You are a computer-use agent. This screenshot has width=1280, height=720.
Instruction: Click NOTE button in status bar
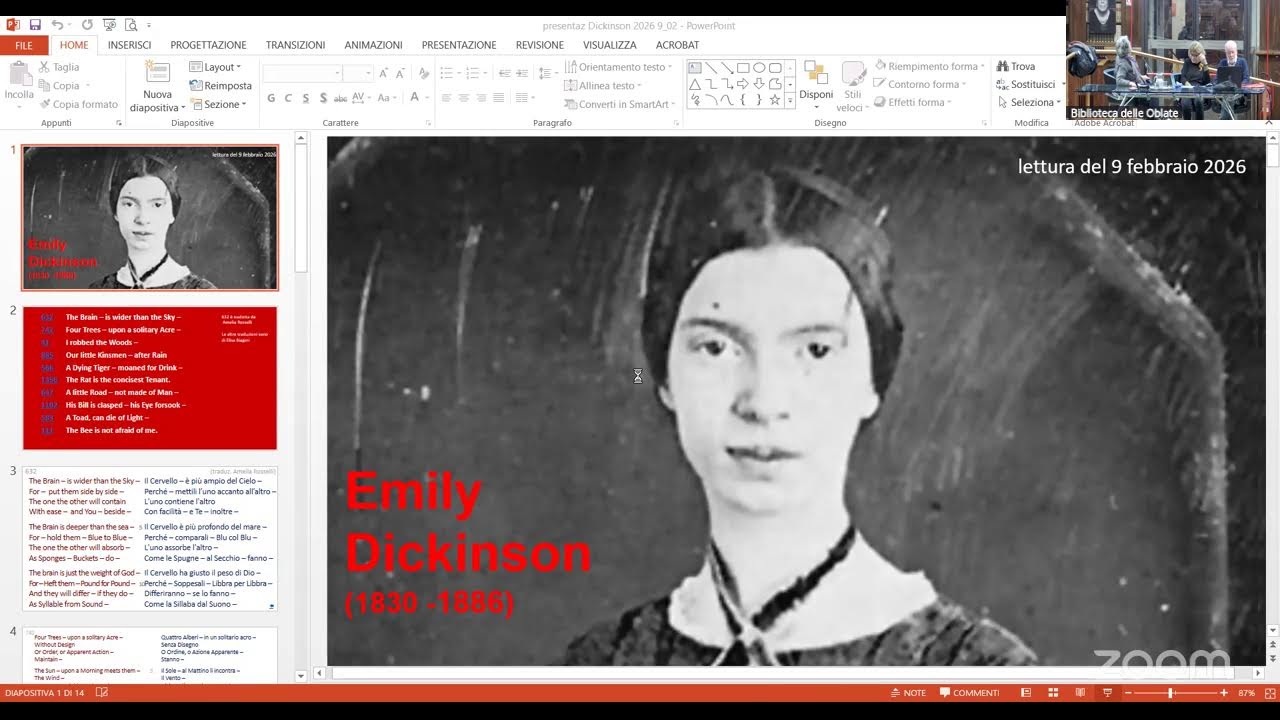tap(908, 693)
